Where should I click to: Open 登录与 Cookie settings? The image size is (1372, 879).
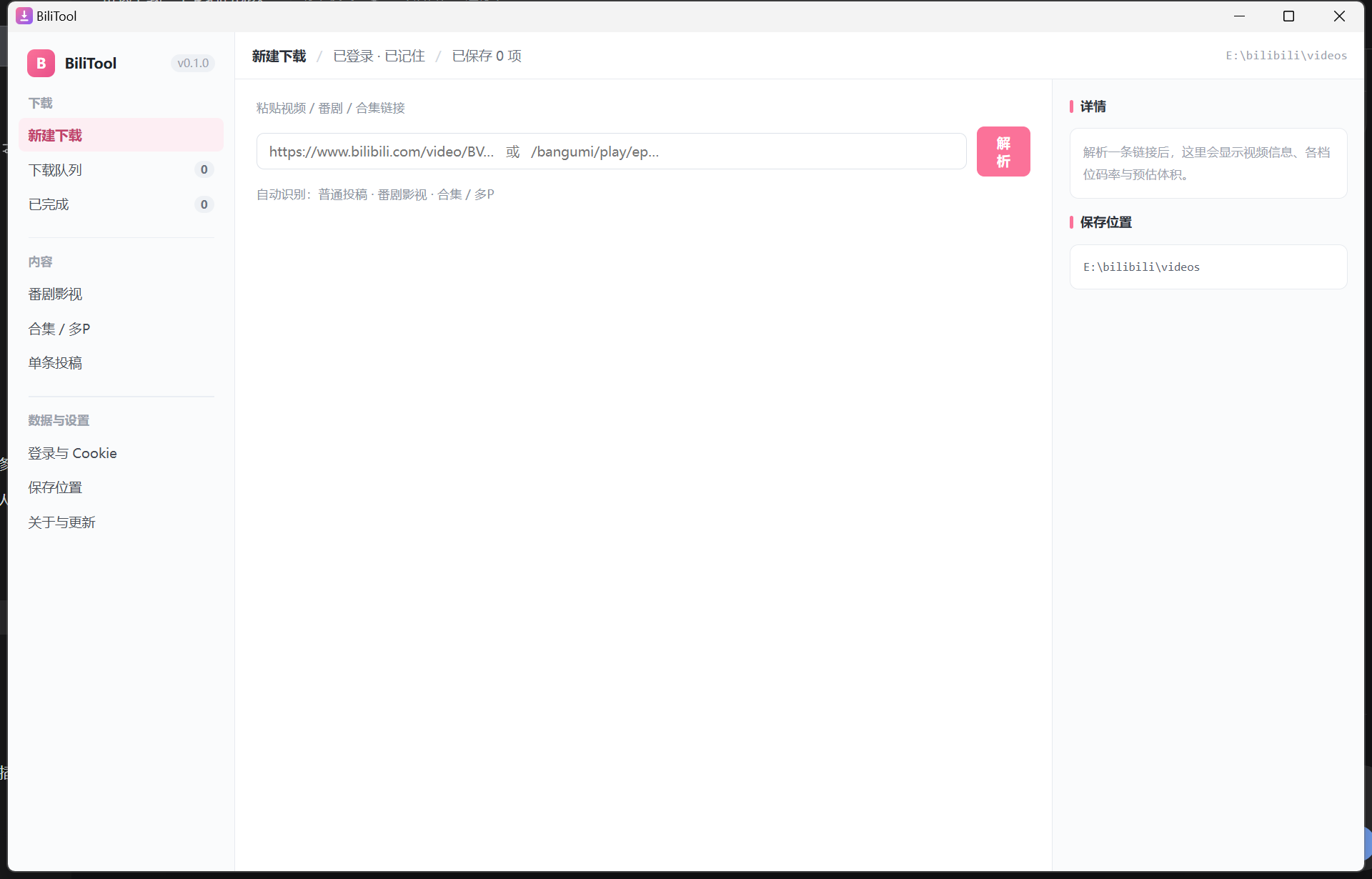(121, 453)
